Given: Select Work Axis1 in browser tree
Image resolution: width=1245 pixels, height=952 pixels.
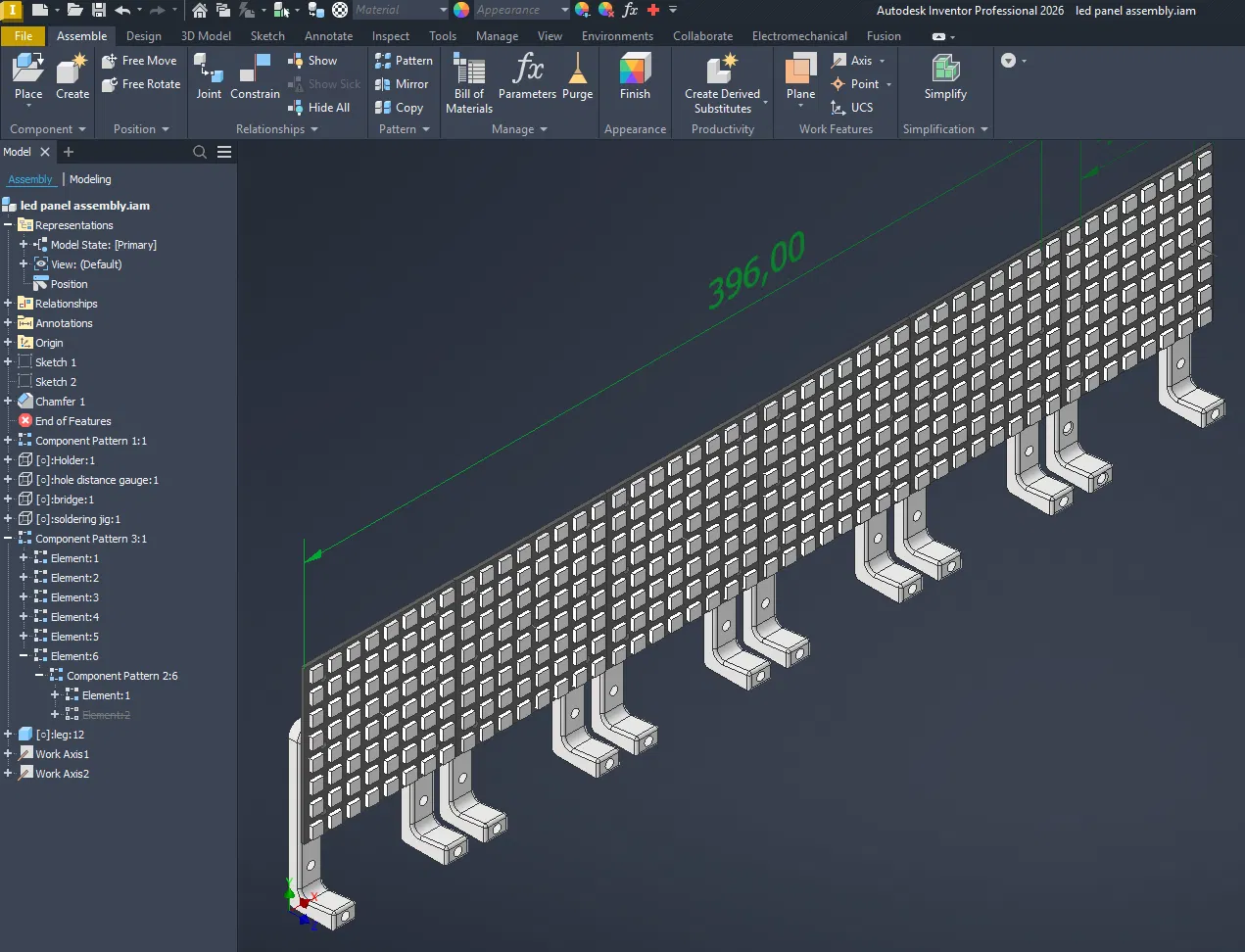Looking at the screenshot, I should point(62,754).
